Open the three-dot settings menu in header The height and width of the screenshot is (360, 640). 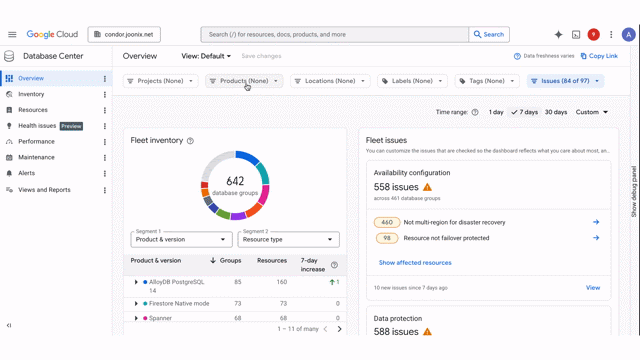(x=611, y=35)
